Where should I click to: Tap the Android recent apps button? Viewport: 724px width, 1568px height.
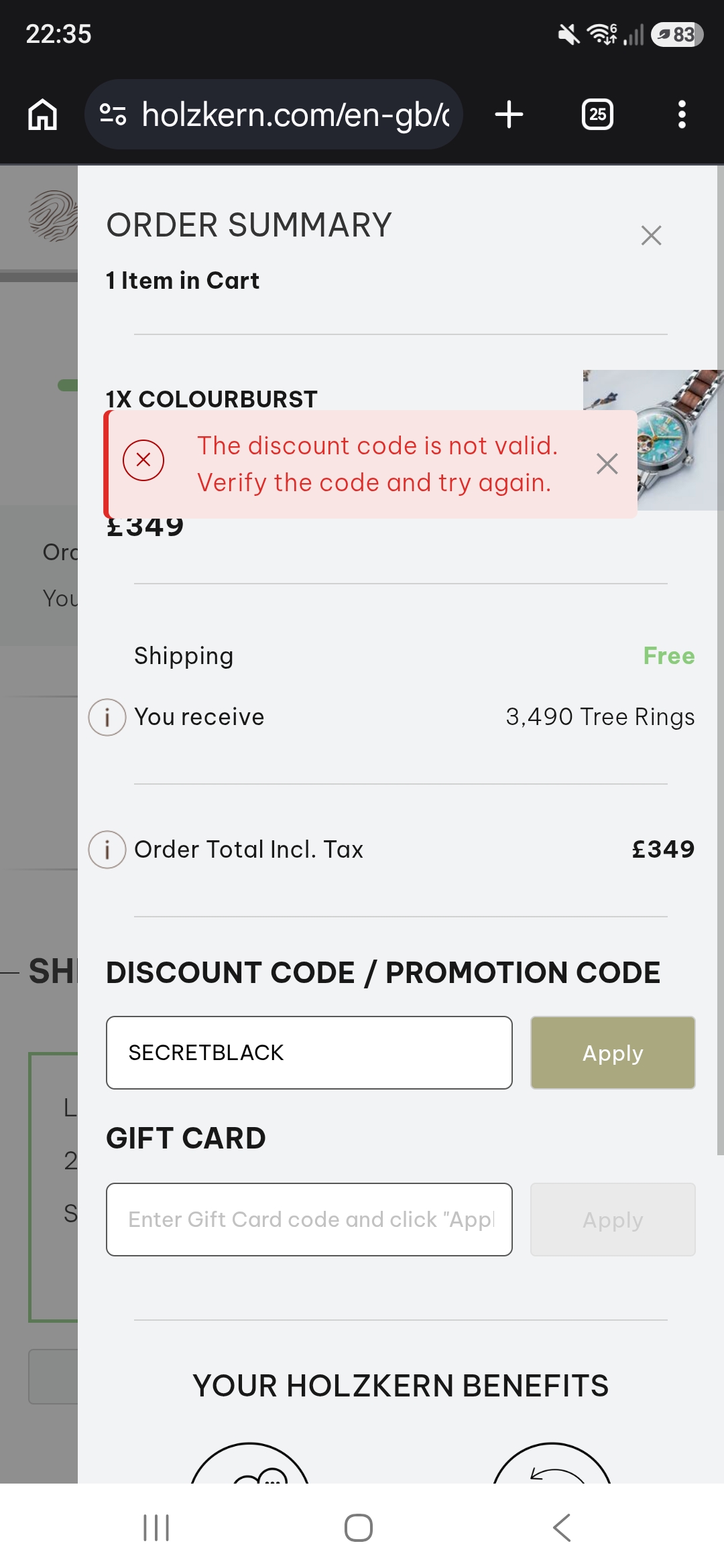click(x=156, y=1528)
